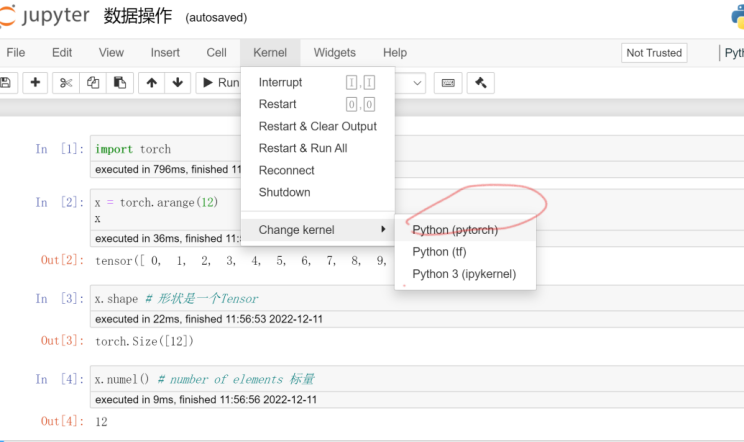Viewport: 744px width, 442px height.
Task: Click the x.shape code cell input
Action: point(418,298)
